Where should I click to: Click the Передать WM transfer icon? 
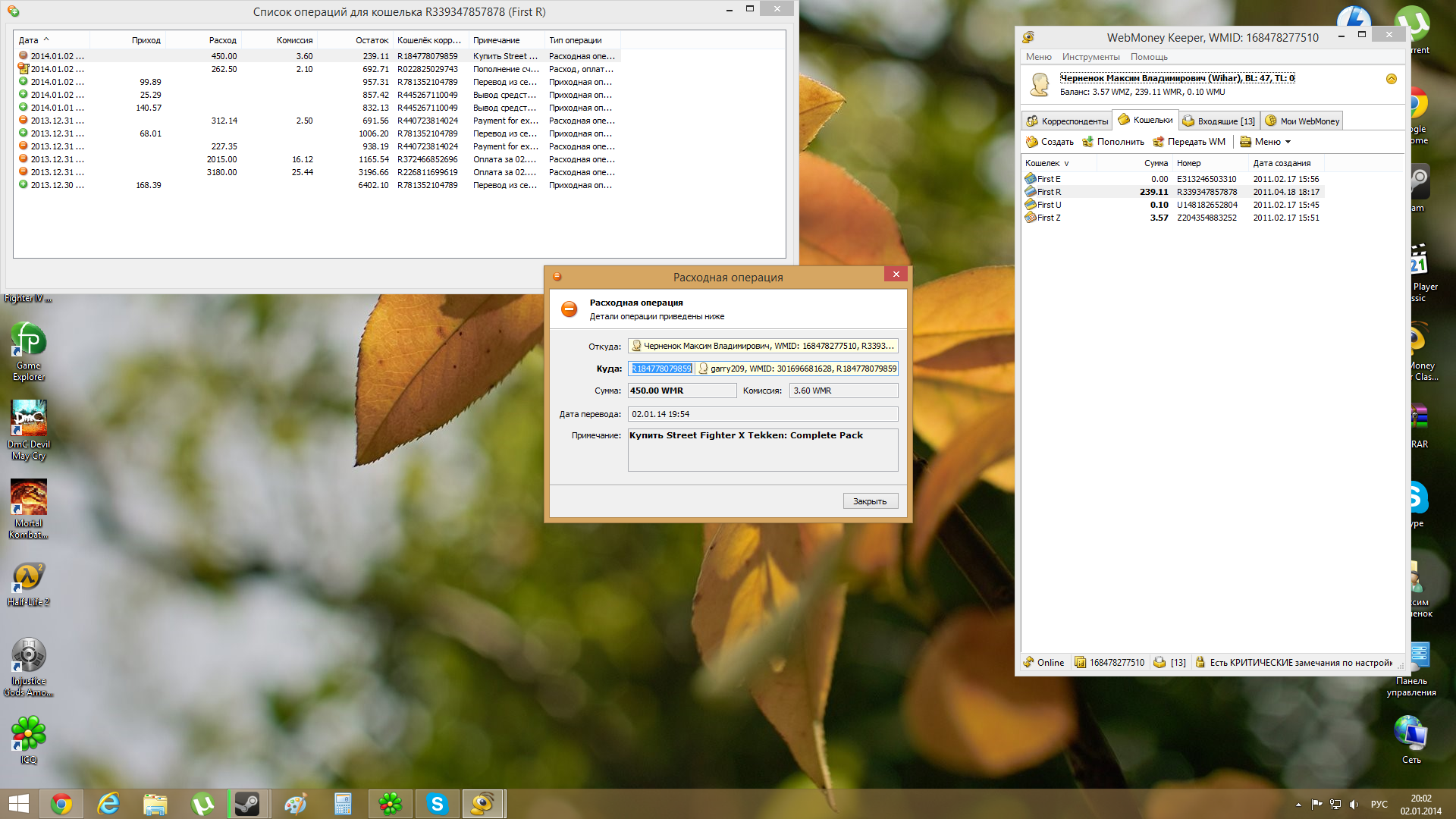point(1158,142)
